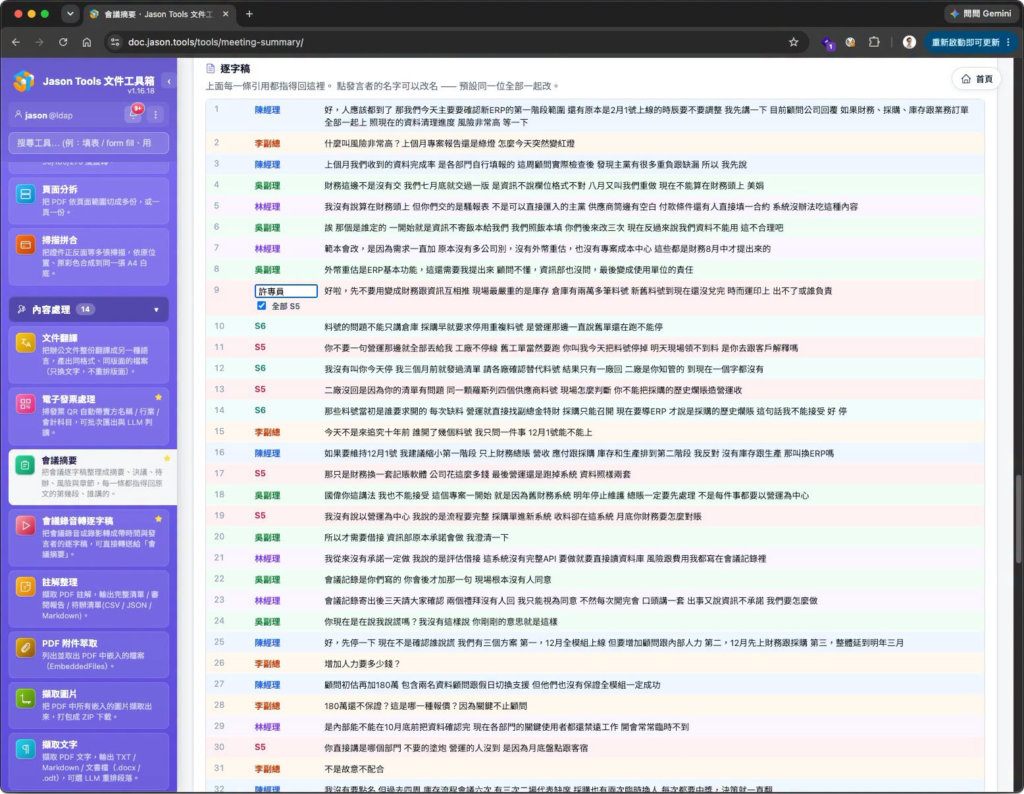Open the tab search dropdown arrow
Screen dimensions: 1024x794
click(70, 14)
